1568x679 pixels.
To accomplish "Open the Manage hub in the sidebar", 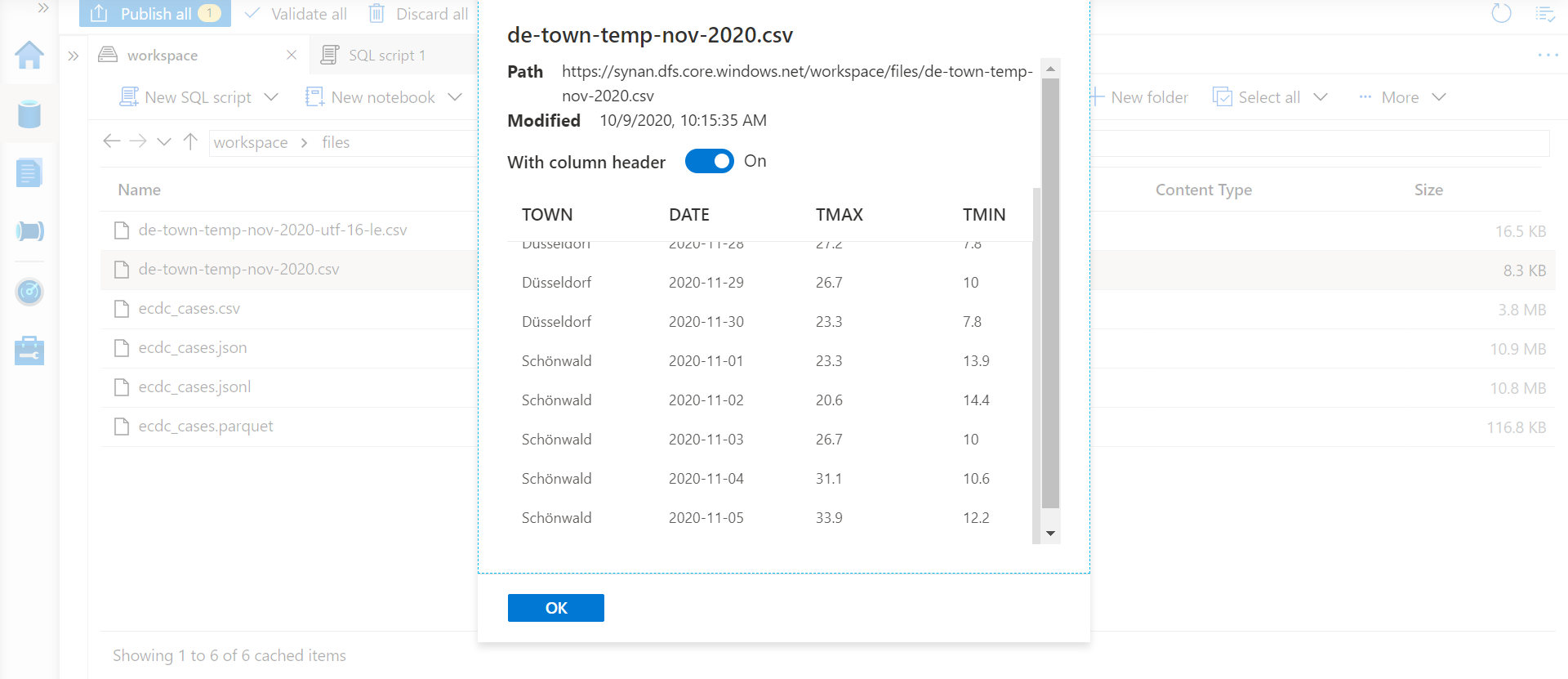I will (x=29, y=350).
